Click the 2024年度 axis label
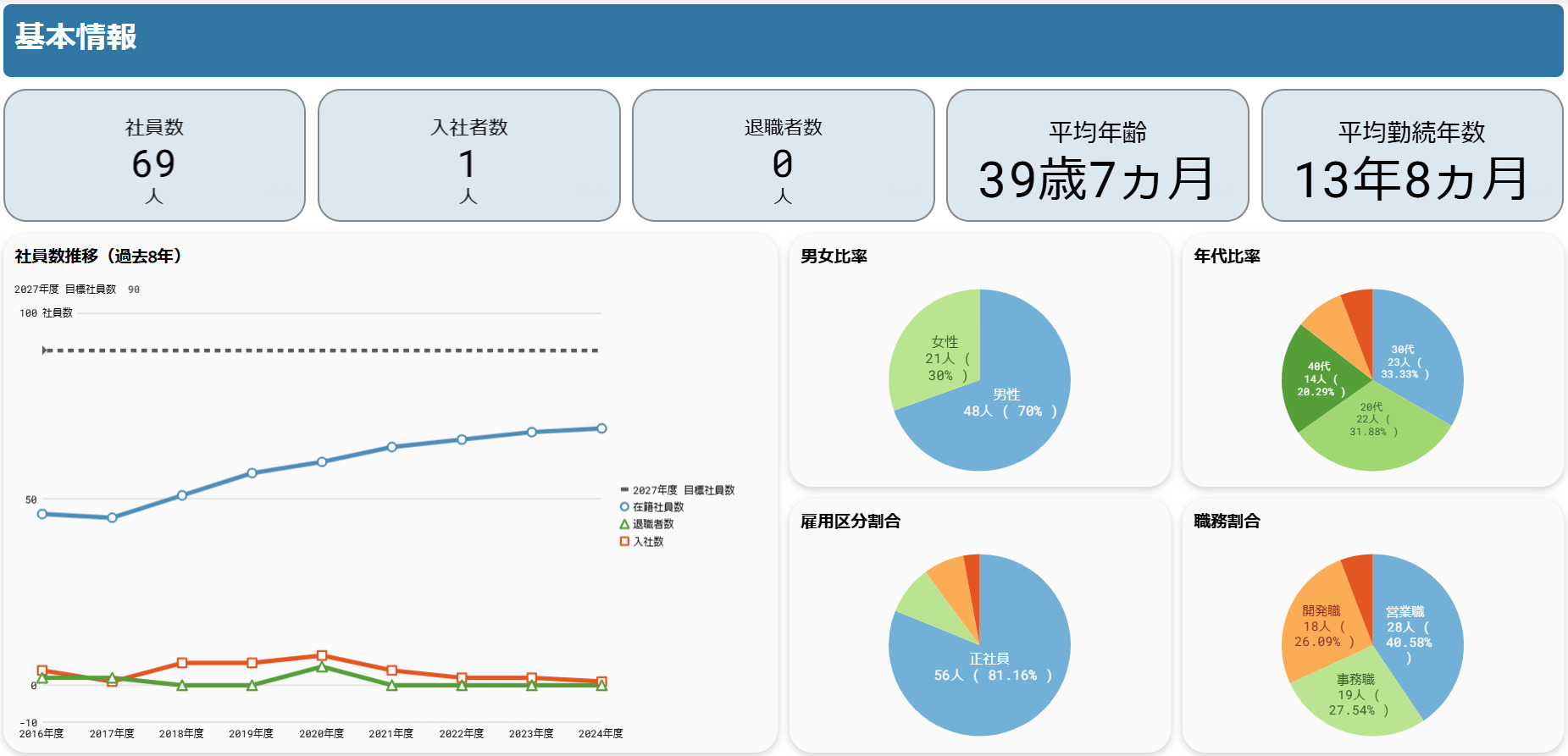This screenshot has width=1568, height=756. coord(601,733)
